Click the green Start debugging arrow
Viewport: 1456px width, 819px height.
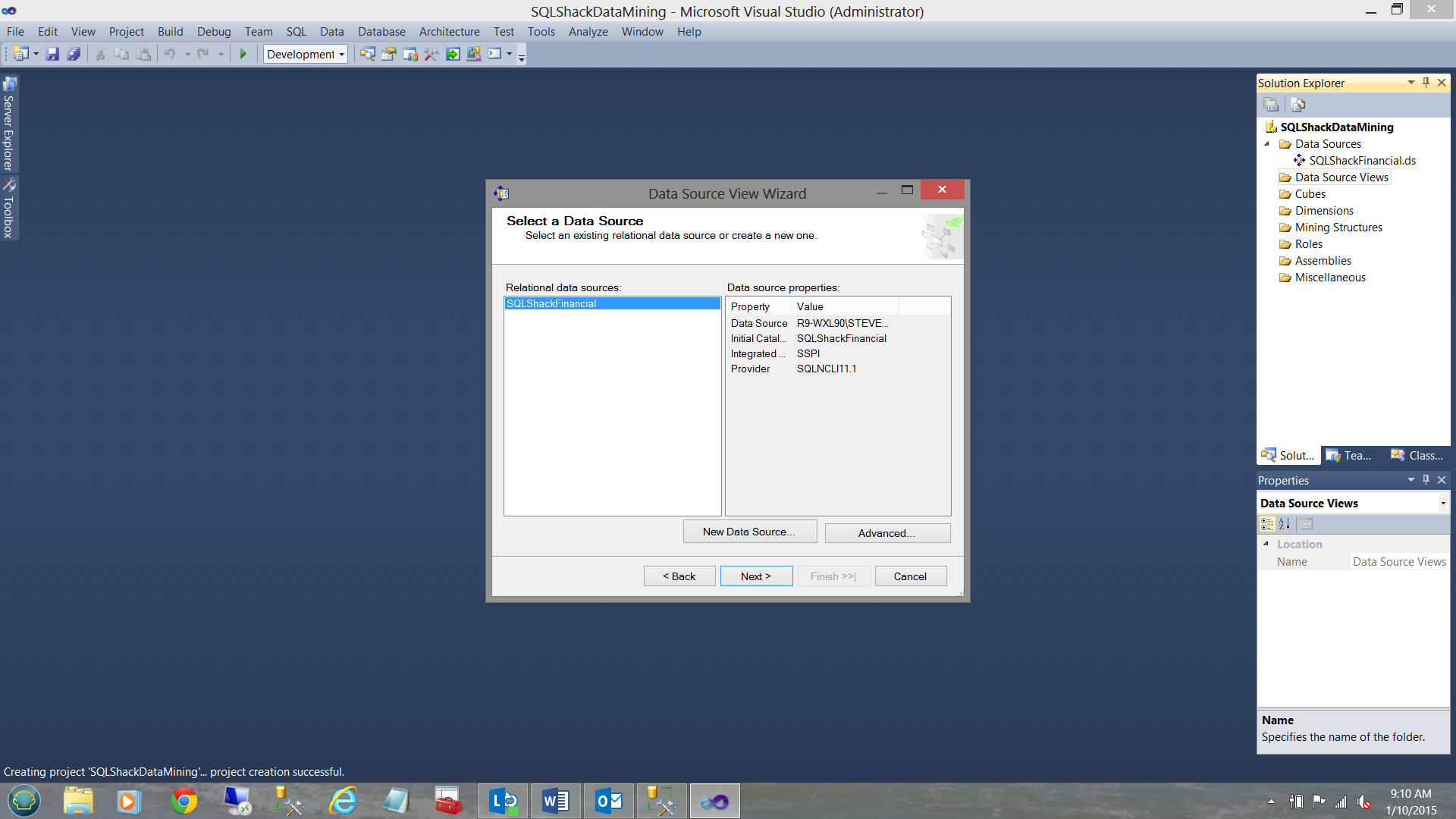pyautogui.click(x=243, y=54)
